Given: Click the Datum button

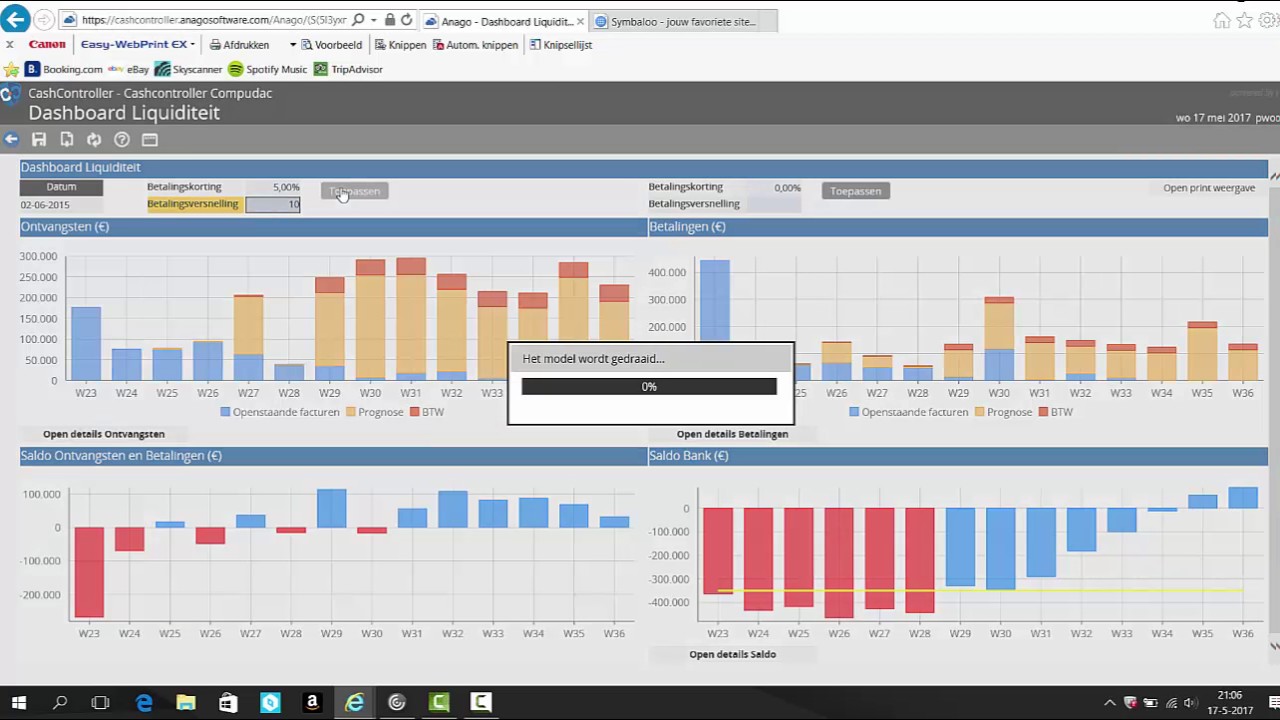Looking at the screenshot, I should click(x=61, y=187).
